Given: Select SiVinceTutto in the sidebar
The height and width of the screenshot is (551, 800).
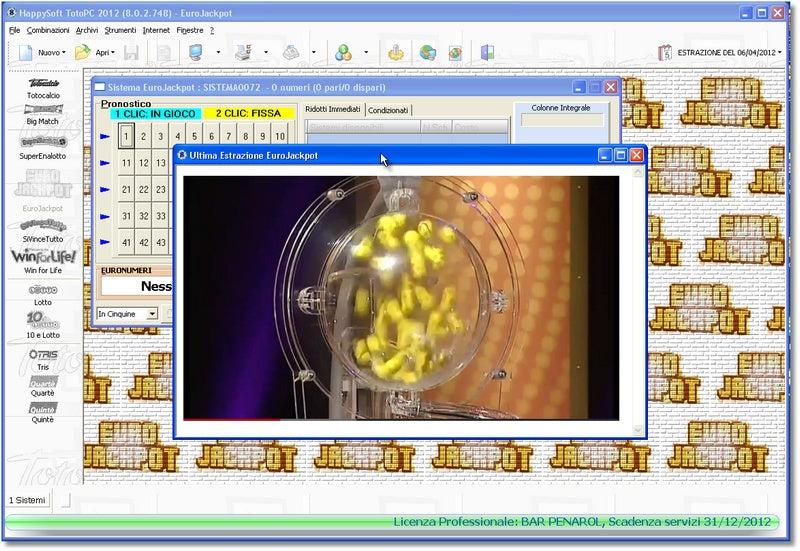Looking at the screenshot, I should [x=43, y=231].
